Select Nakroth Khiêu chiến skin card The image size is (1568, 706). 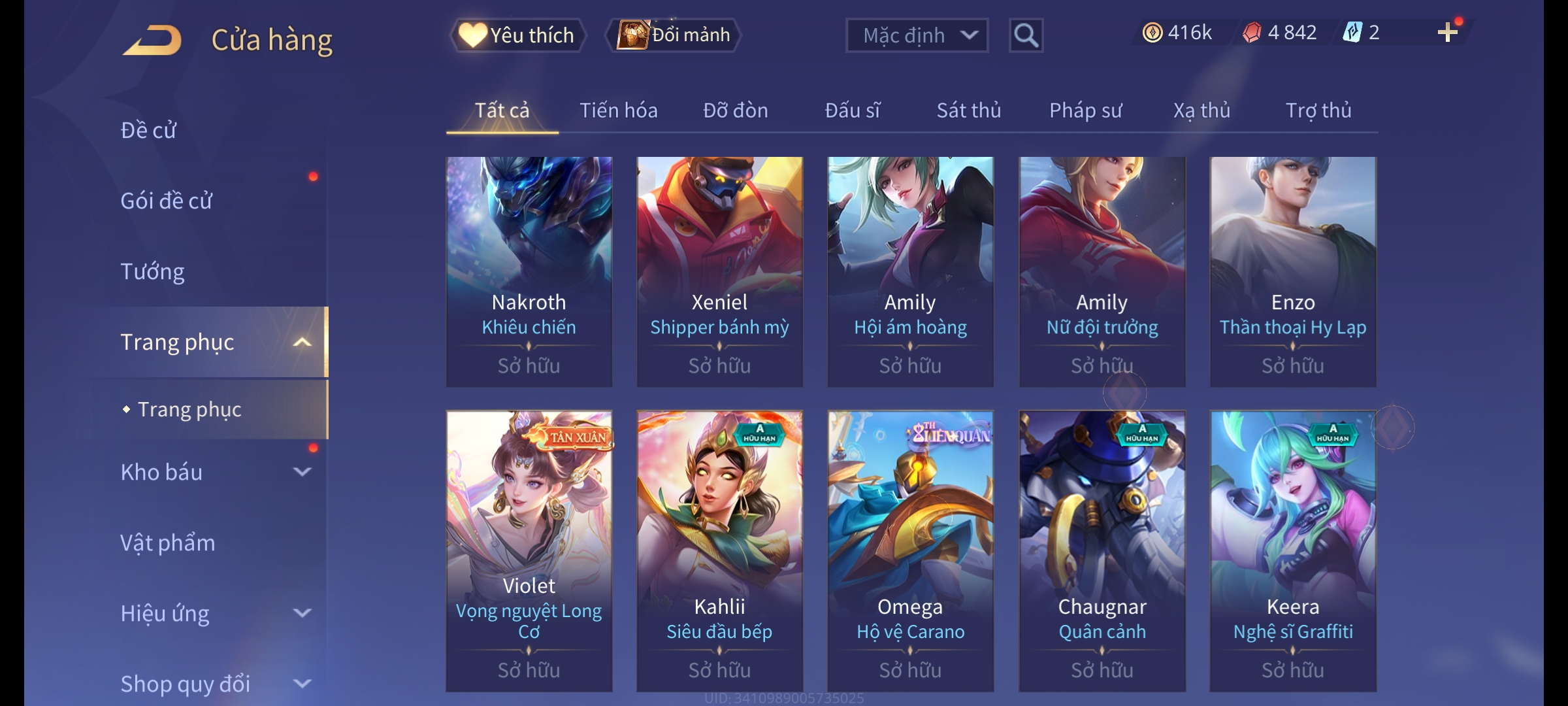[x=529, y=271]
